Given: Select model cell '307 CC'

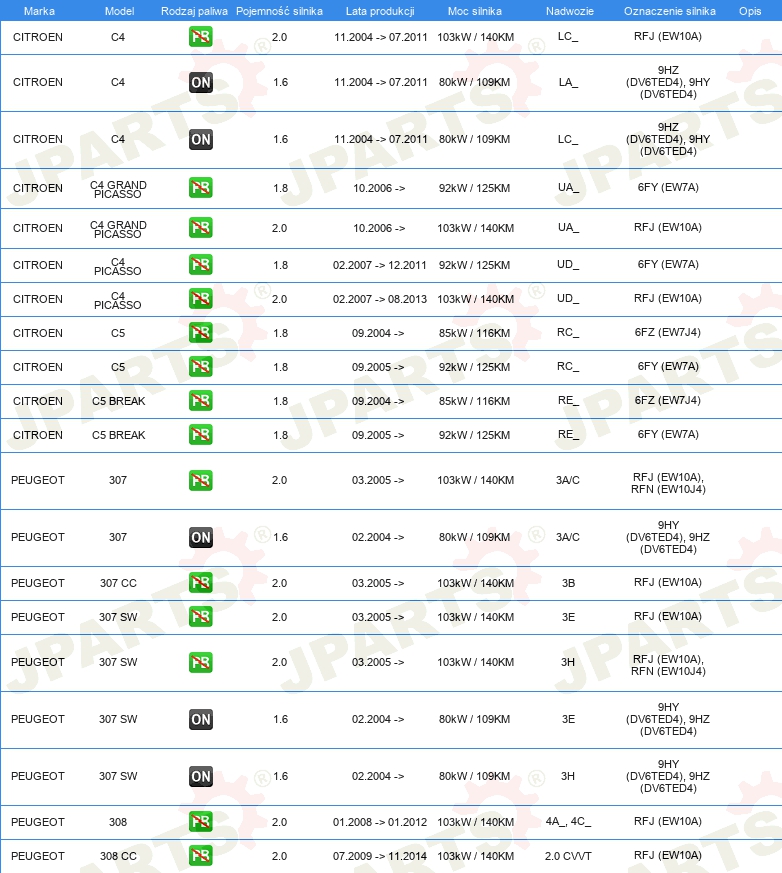Looking at the screenshot, I should (x=118, y=583).
